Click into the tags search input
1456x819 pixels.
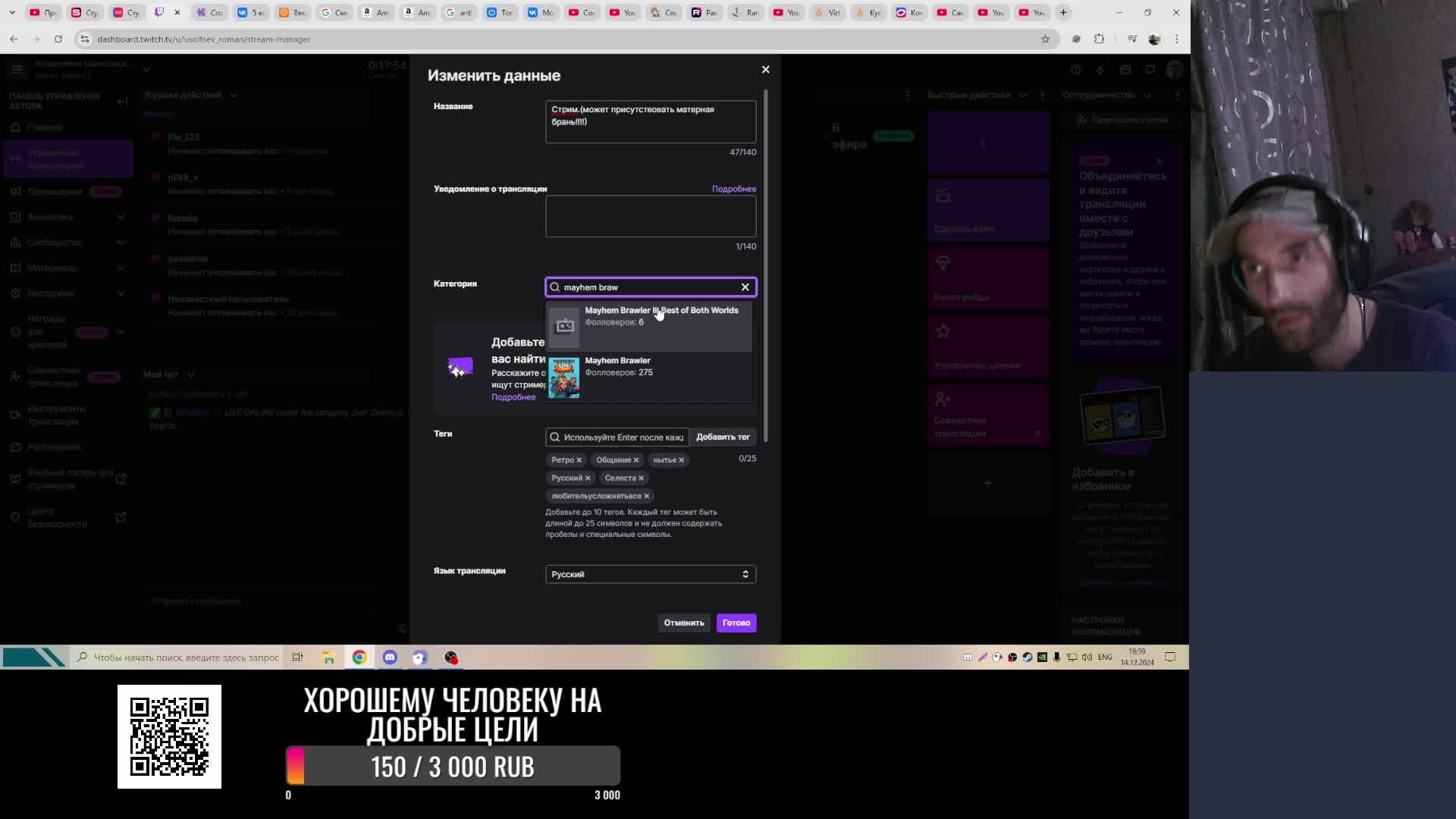(622, 437)
